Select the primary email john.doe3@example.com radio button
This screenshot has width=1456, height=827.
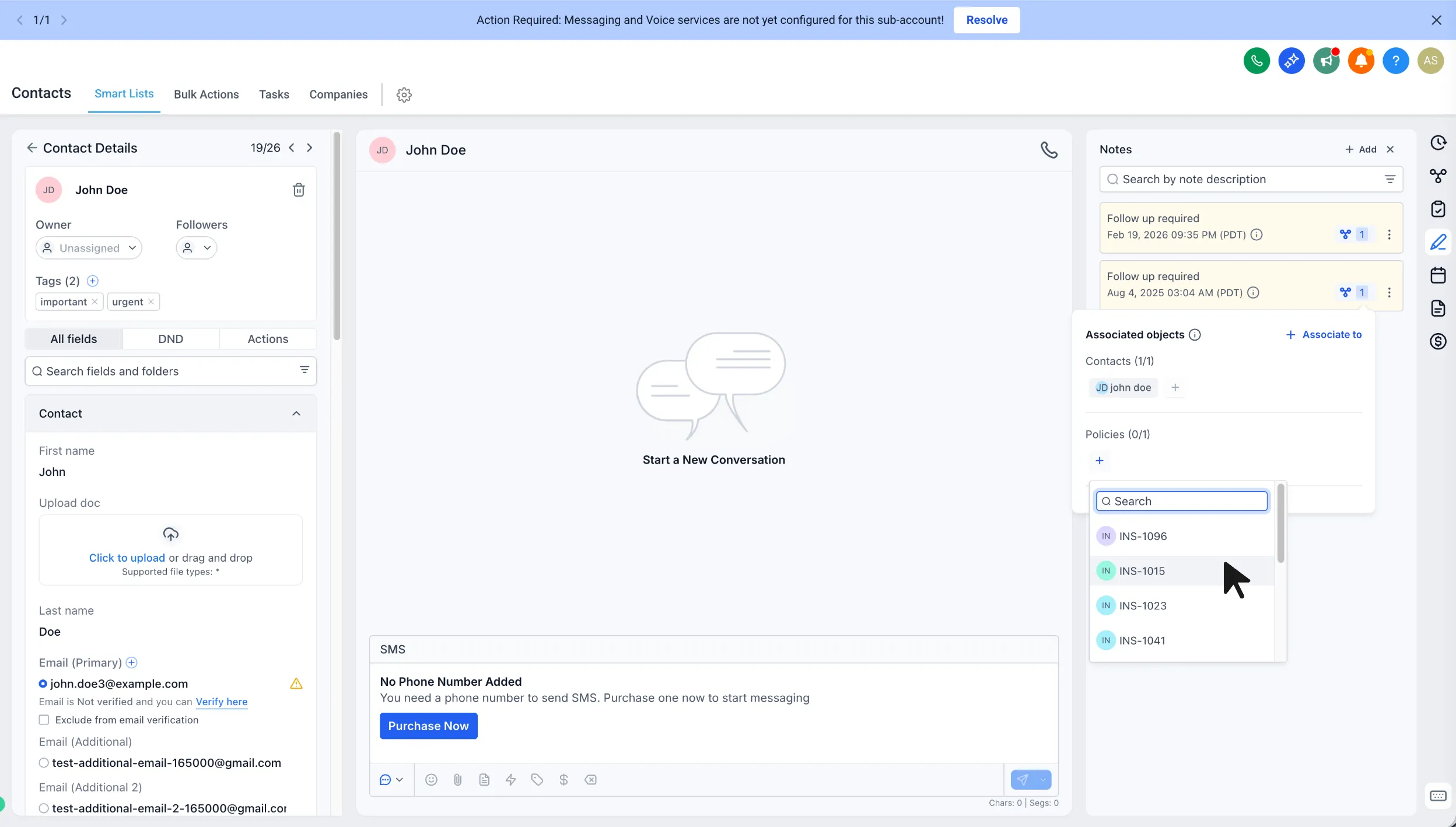[x=43, y=684]
